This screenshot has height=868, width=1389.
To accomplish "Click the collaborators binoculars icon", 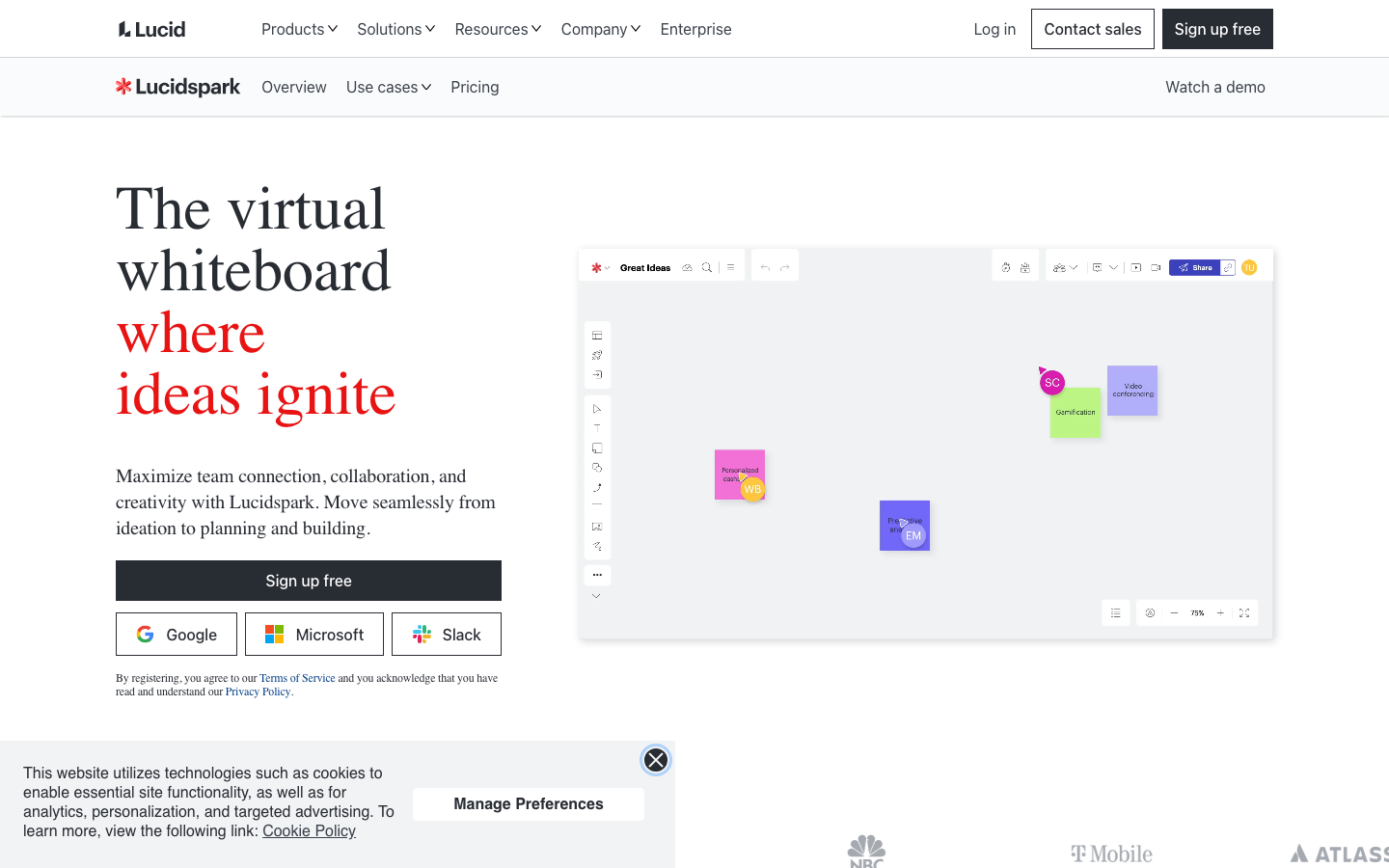I will [1059, 267].
